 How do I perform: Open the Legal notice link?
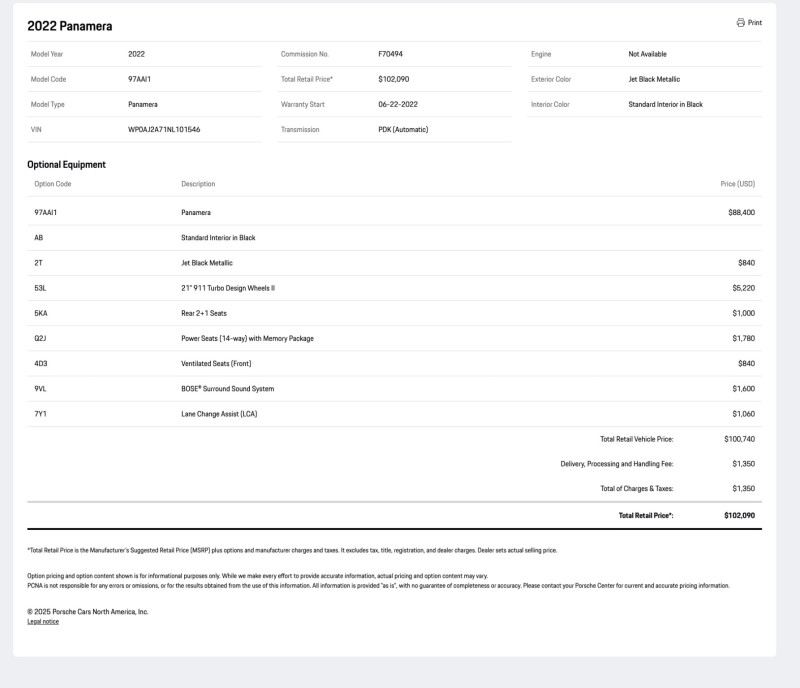coord(43,622)
